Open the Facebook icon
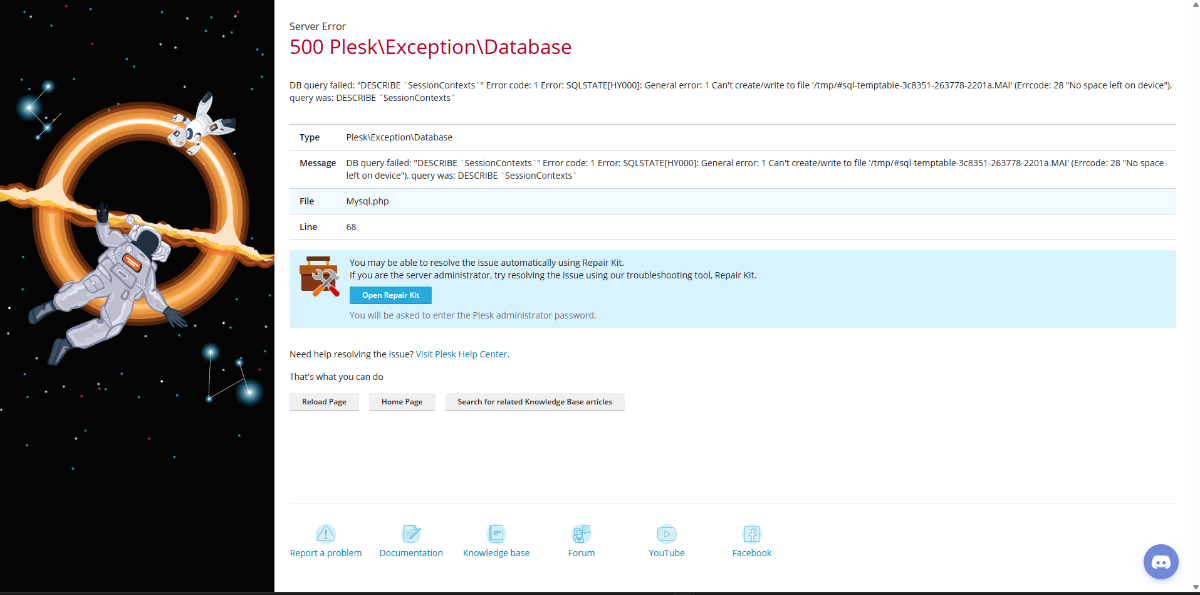Image resolution: width=1200 pixels, height=595 pixels. pos(751,533)
